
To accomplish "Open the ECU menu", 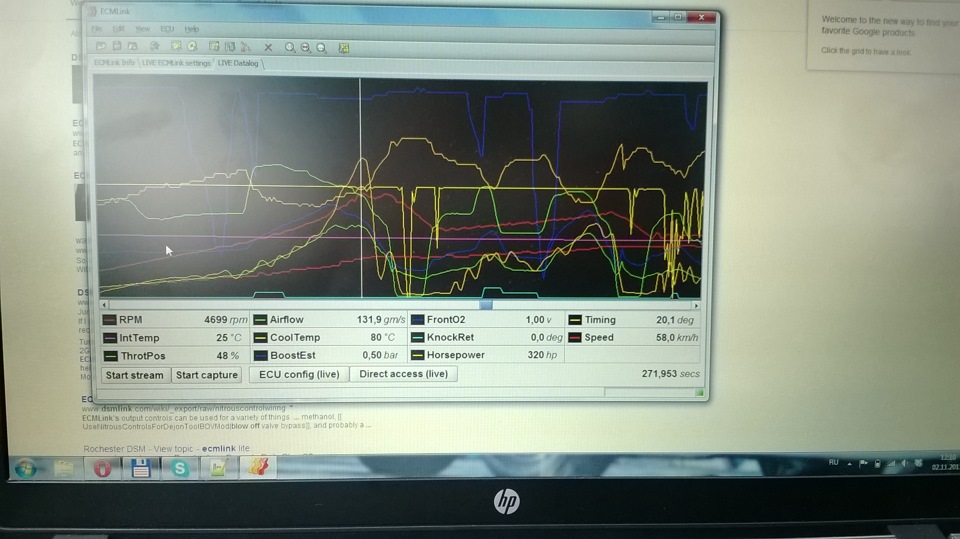I will (x=167, y=29).
